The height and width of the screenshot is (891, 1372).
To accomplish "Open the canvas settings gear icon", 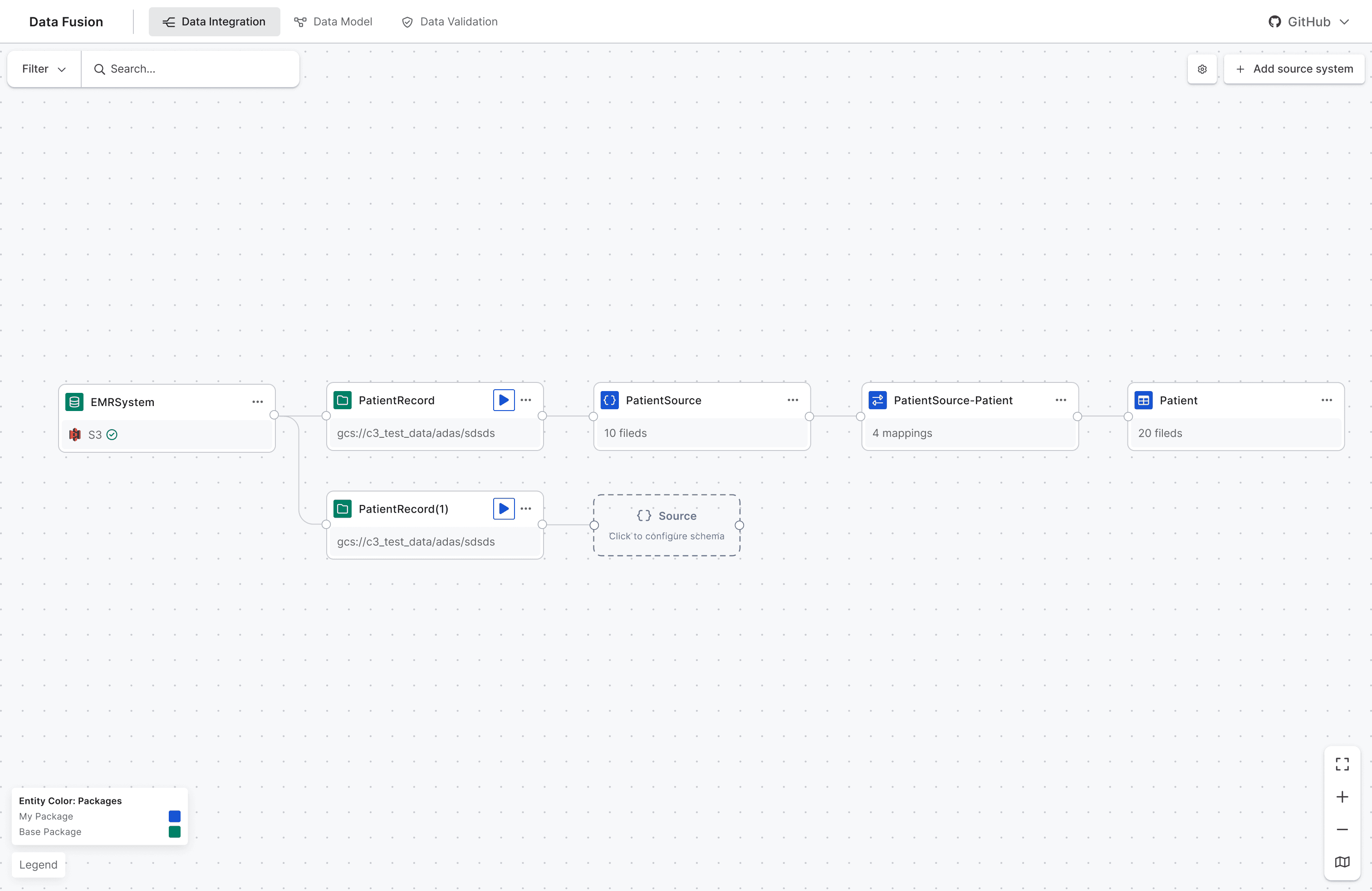I will tap(1202, 69).
